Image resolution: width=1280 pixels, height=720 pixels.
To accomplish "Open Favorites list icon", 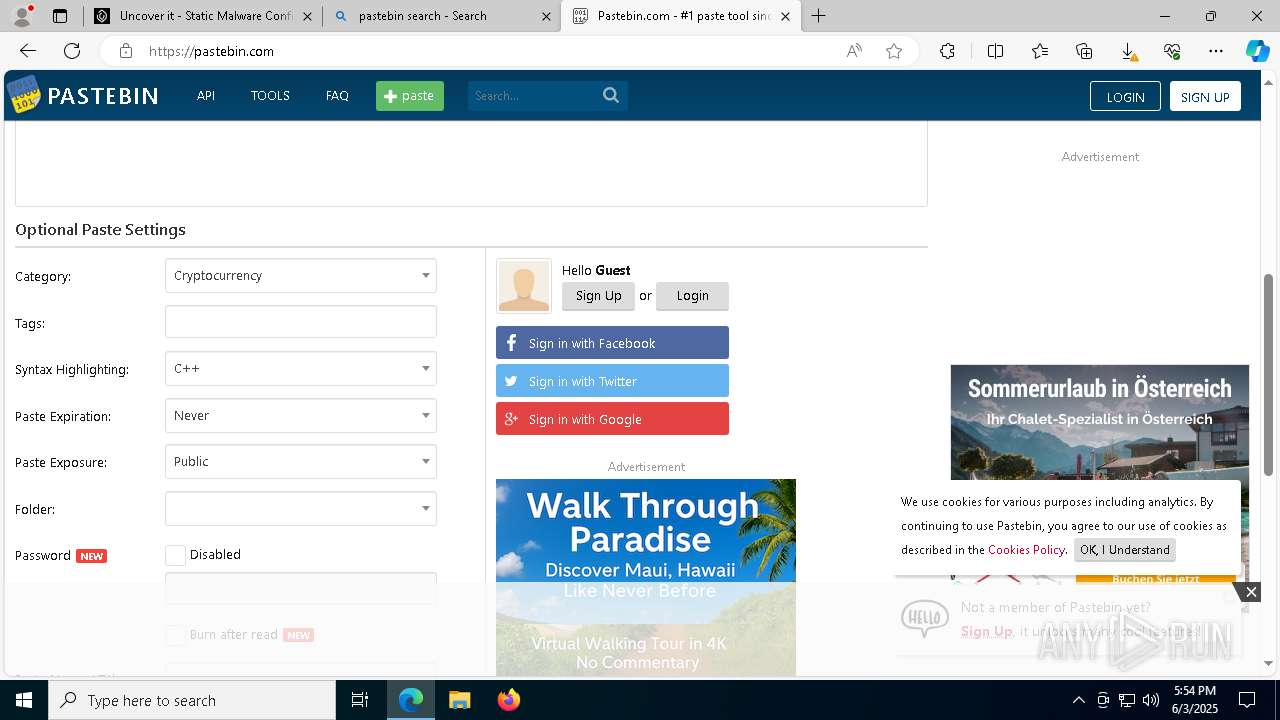I will 1040,51.
